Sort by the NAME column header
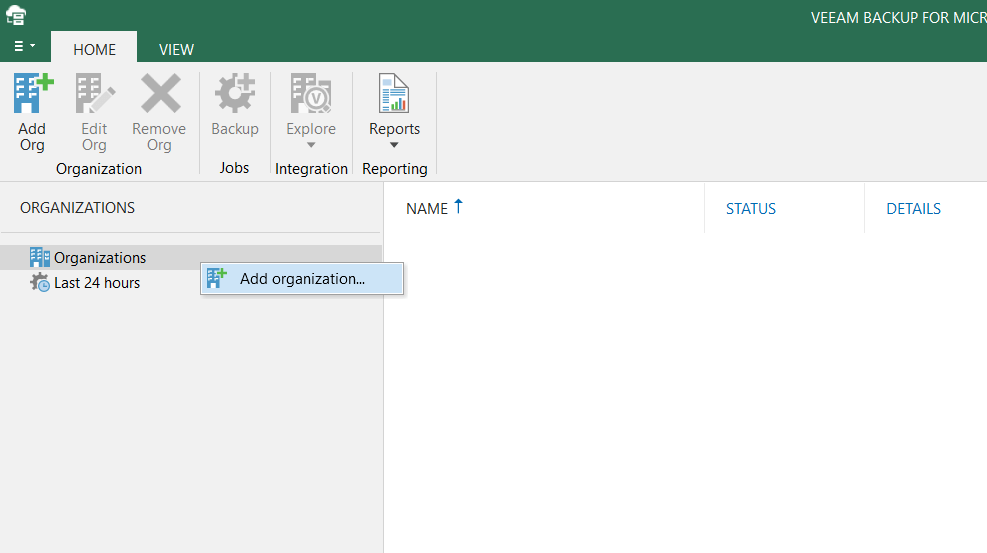The height and width of the screenshot is (553, 987). point(427,209)
